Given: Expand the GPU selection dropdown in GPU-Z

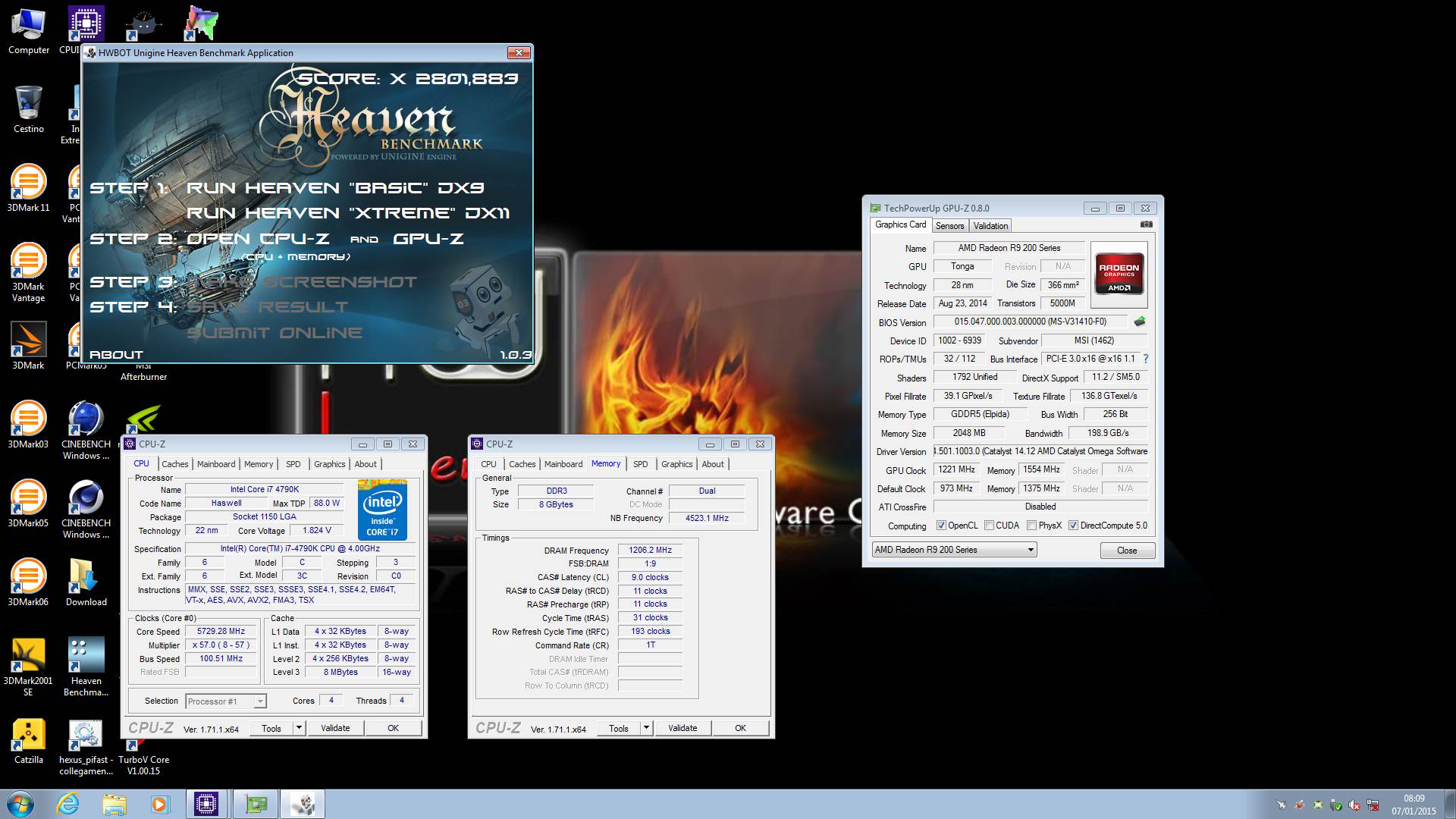Looking at the screenshot, I should (954, 550).
